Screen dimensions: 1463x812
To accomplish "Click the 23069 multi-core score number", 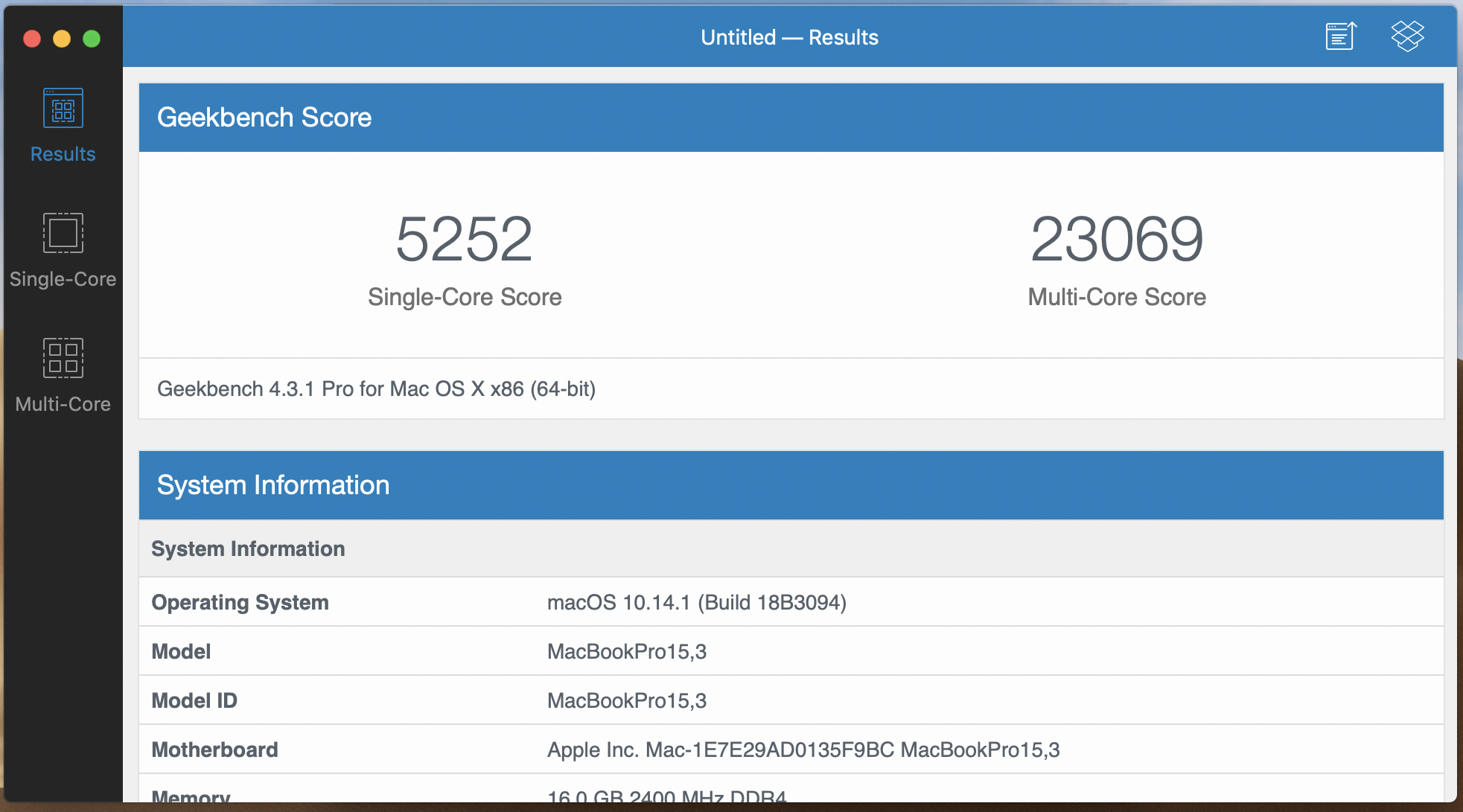I will [x=1116, y=240].
